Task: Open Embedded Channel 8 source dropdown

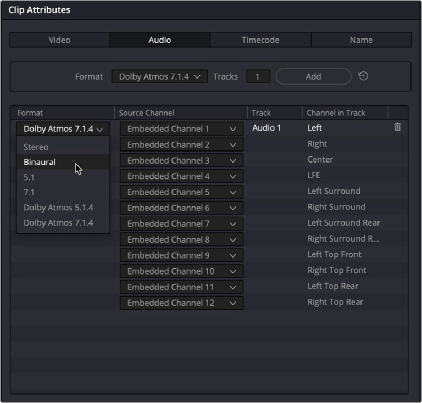Action: 182,240
